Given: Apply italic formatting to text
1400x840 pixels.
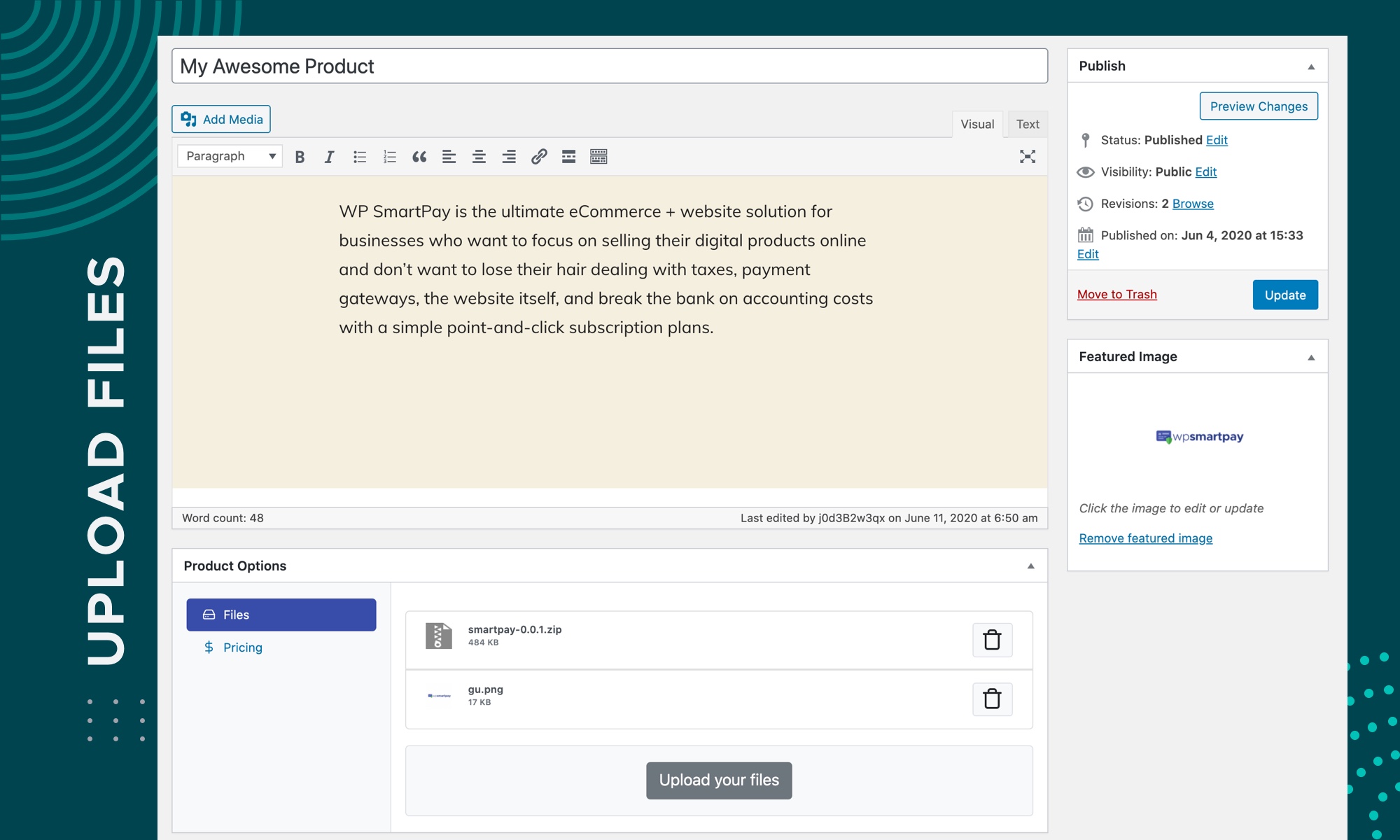Looking at the screenshot, I should click(329, 157).
